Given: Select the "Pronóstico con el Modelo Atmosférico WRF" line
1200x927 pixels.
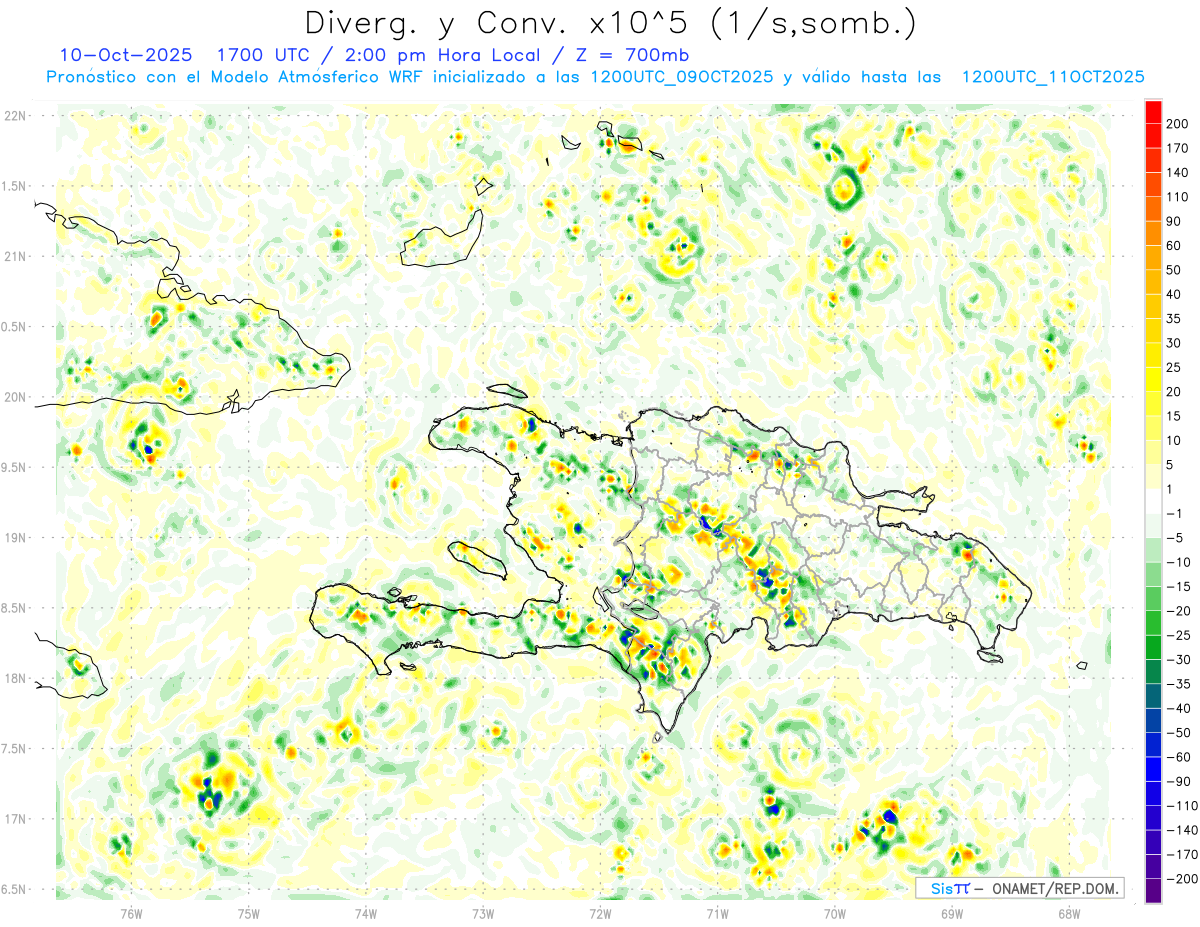Looking at the screenshot, I should (235, 77).
